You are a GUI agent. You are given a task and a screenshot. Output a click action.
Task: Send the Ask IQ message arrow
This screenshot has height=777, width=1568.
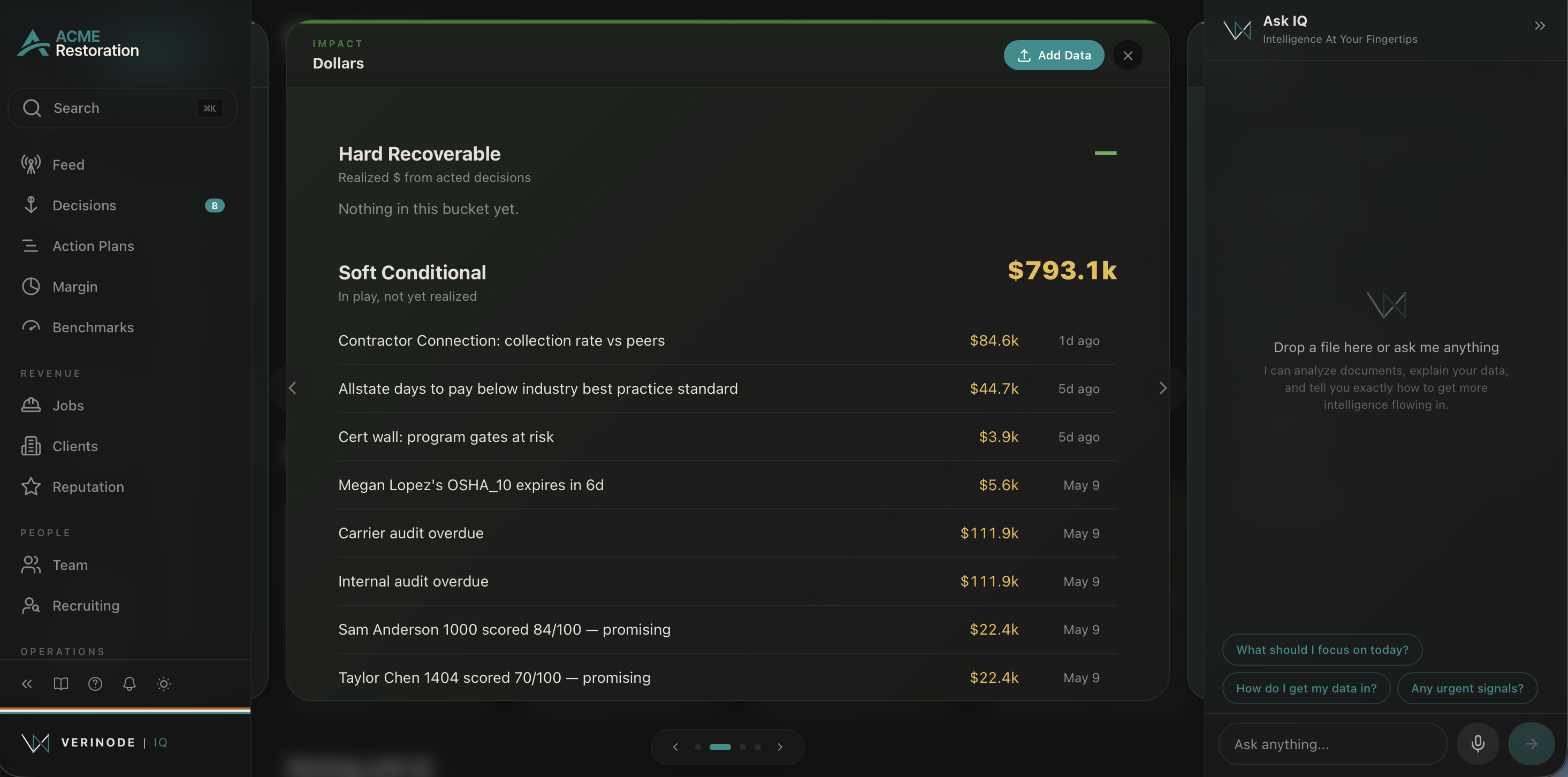pyautogui.click(x=1531, y=743)
